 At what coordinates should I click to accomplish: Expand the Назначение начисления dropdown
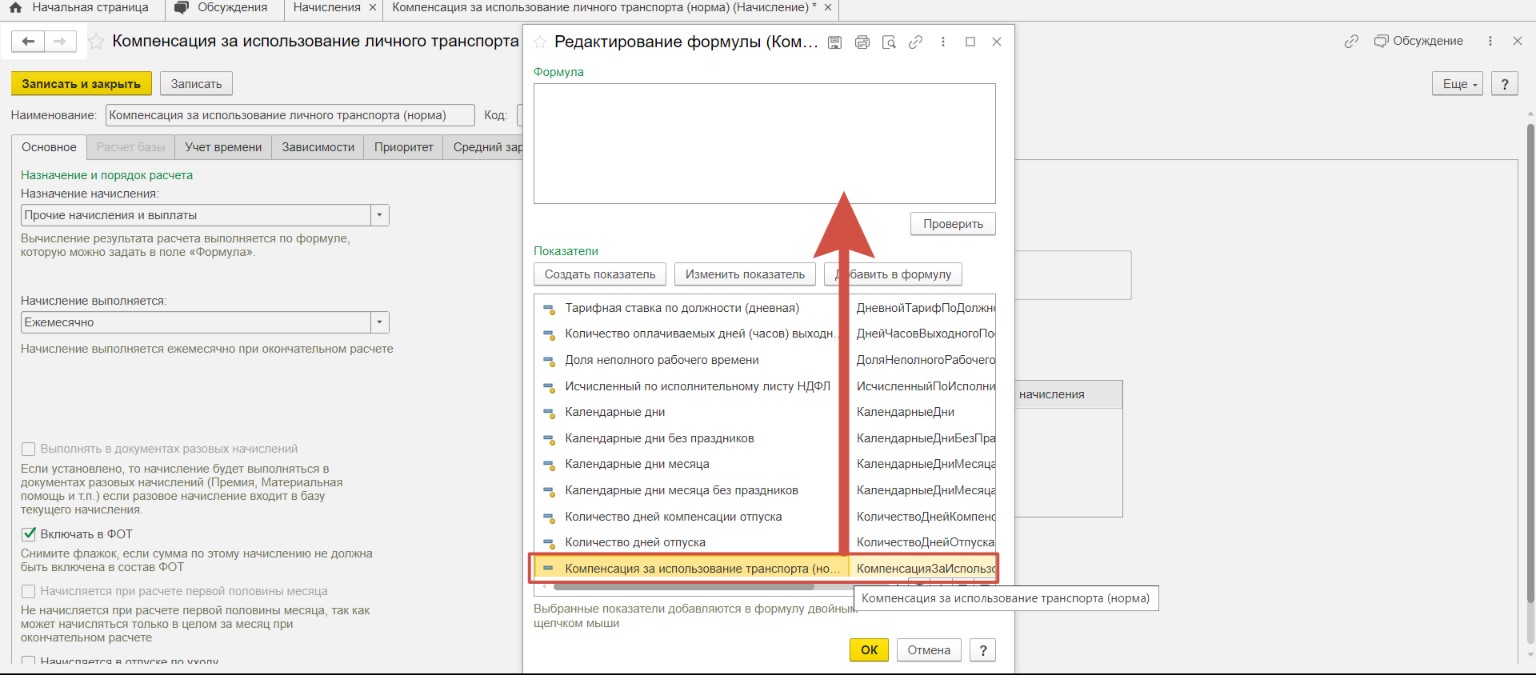pos(379,215)
